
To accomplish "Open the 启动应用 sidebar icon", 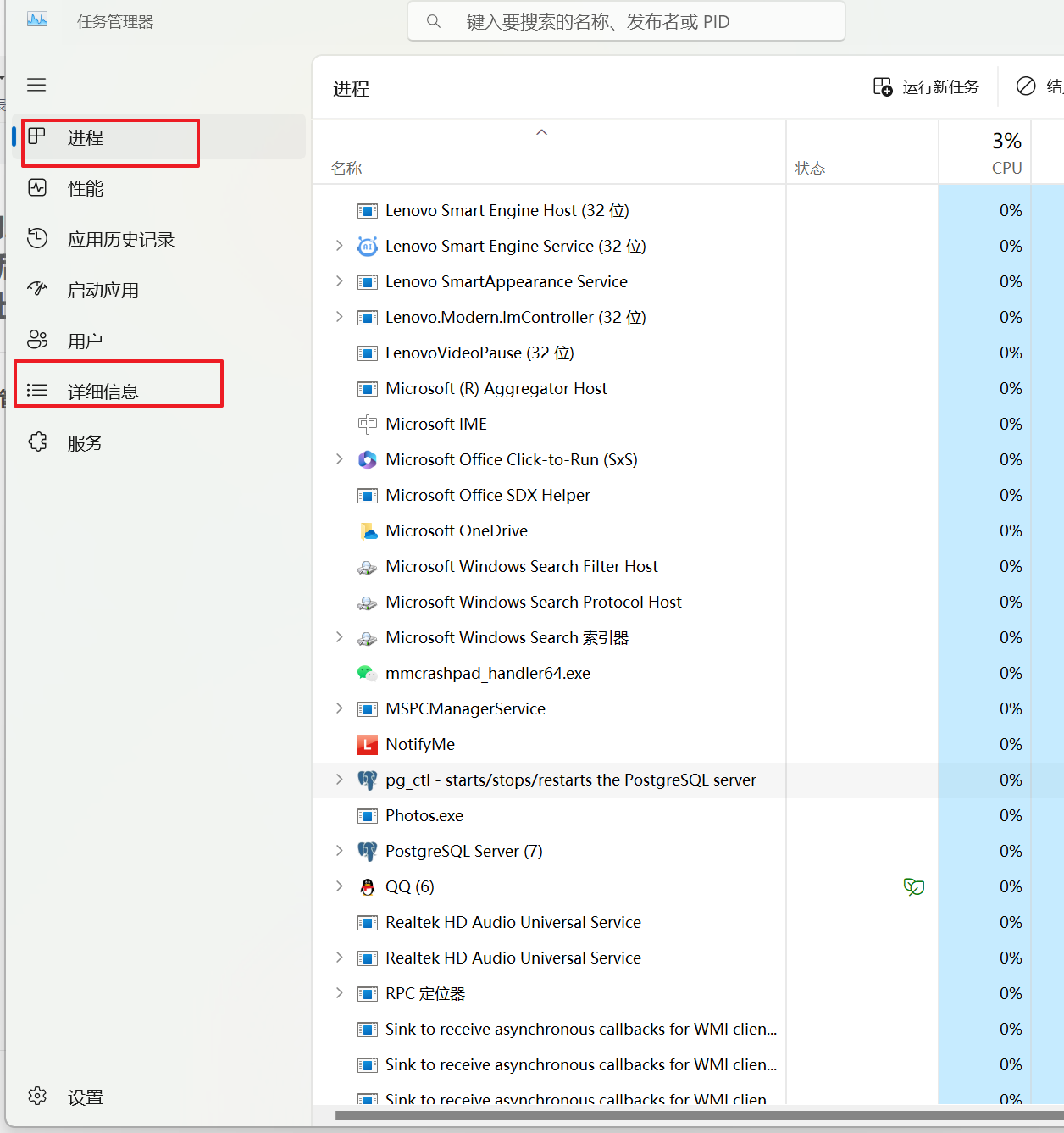I will coord(37,289).
